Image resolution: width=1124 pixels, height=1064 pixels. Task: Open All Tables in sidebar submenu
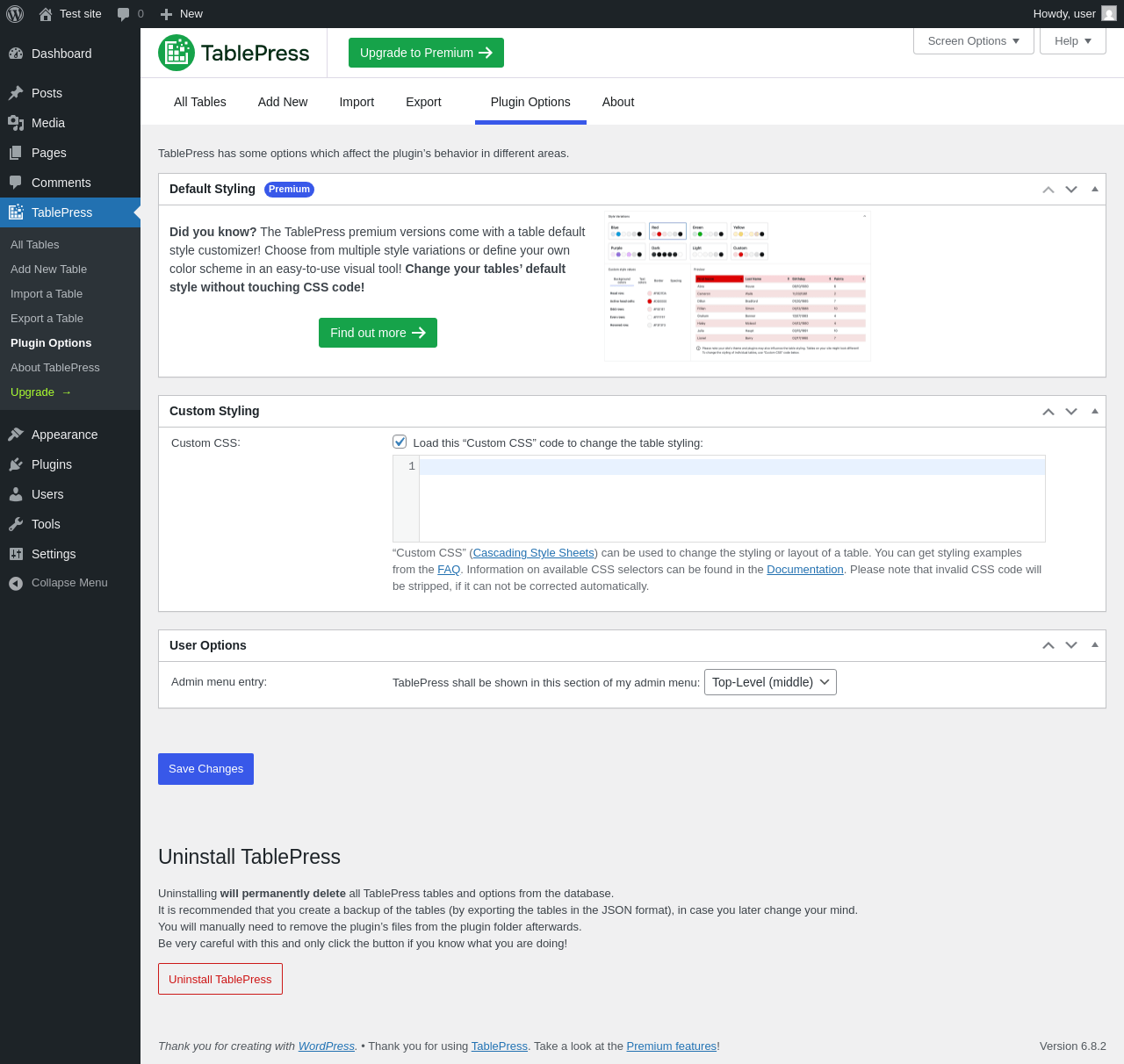pyautogui.click(x=35, y=245)
